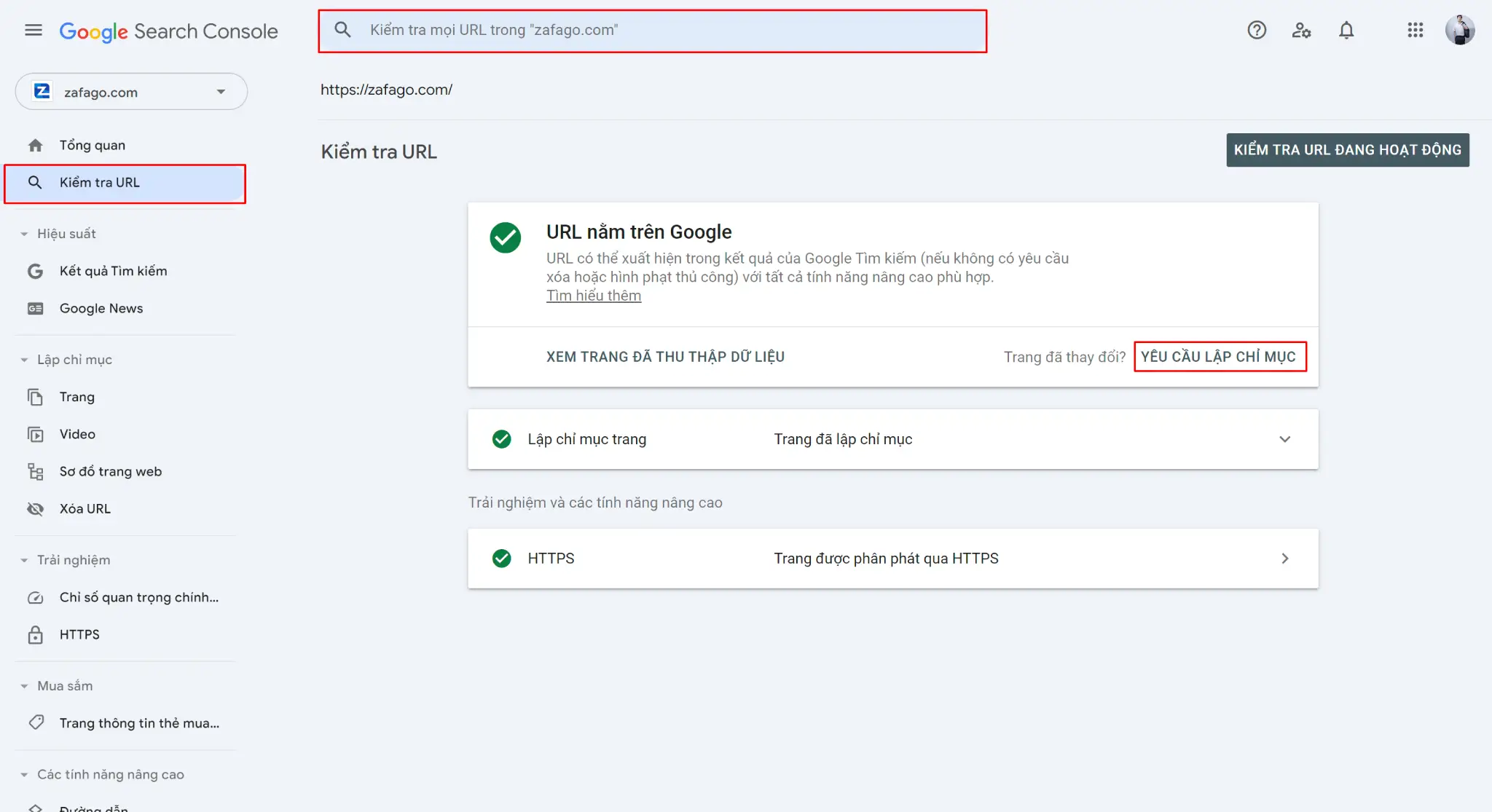Click the shopping tag icon
This screenshot has width=1492, height=812.
tap(35, 722)
